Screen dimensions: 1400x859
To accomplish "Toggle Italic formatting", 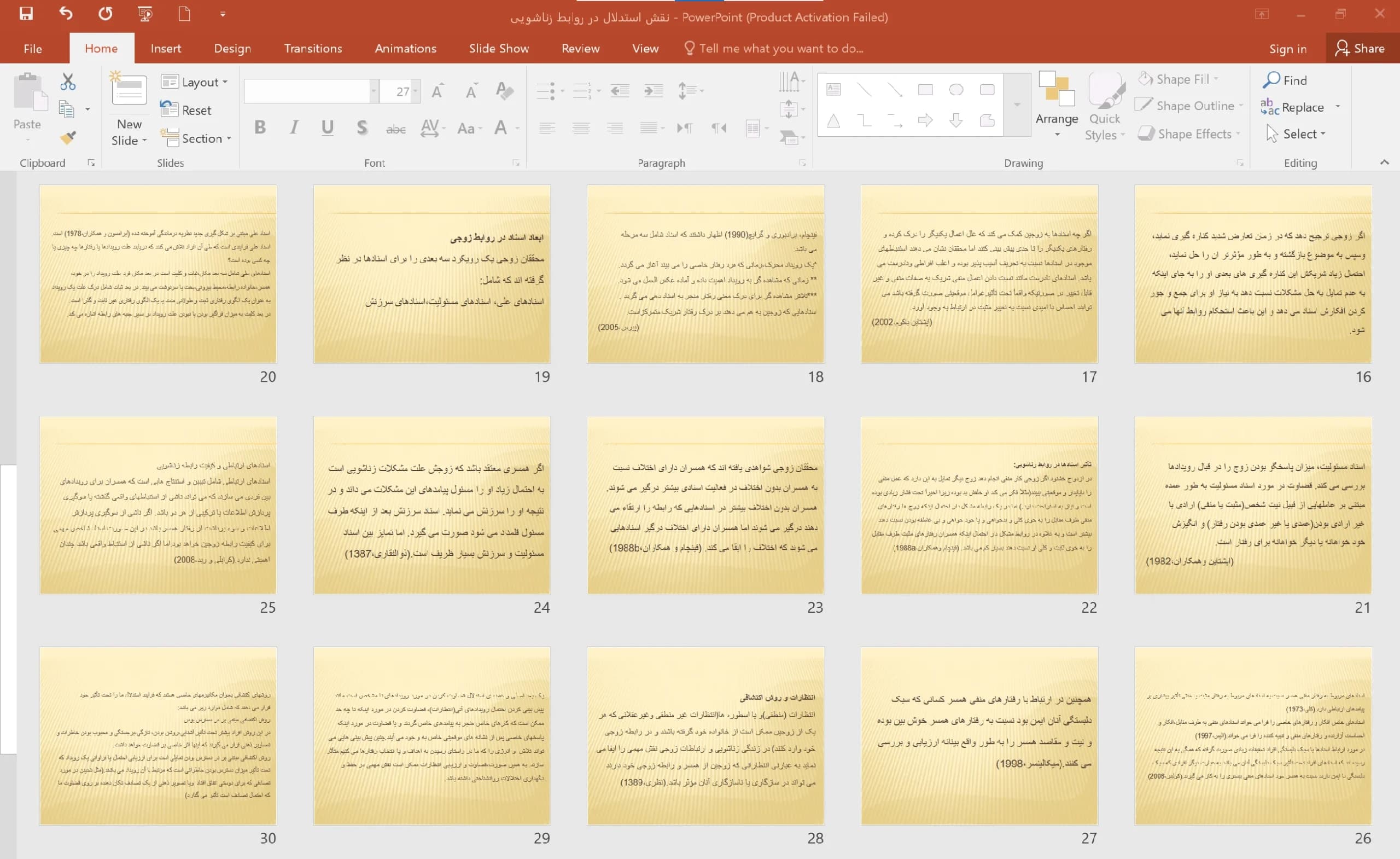I will [294, 127].
